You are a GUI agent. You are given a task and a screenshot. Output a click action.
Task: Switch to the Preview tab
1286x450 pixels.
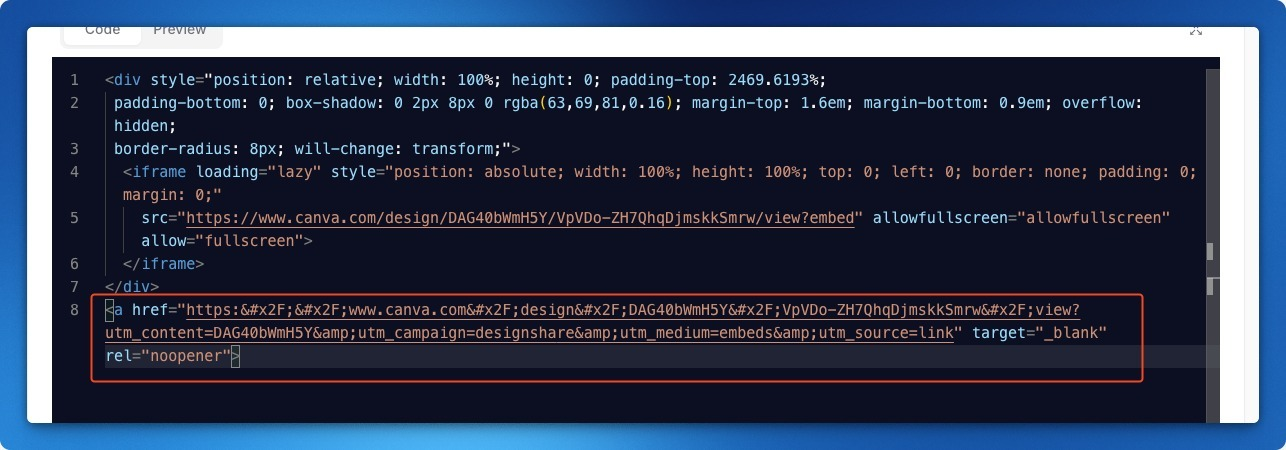click(179, 31)
